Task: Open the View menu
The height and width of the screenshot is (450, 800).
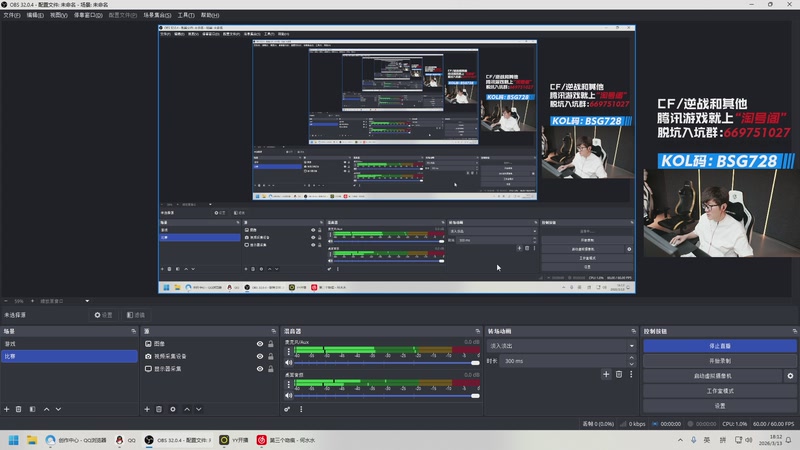Action: click(59, 15)
